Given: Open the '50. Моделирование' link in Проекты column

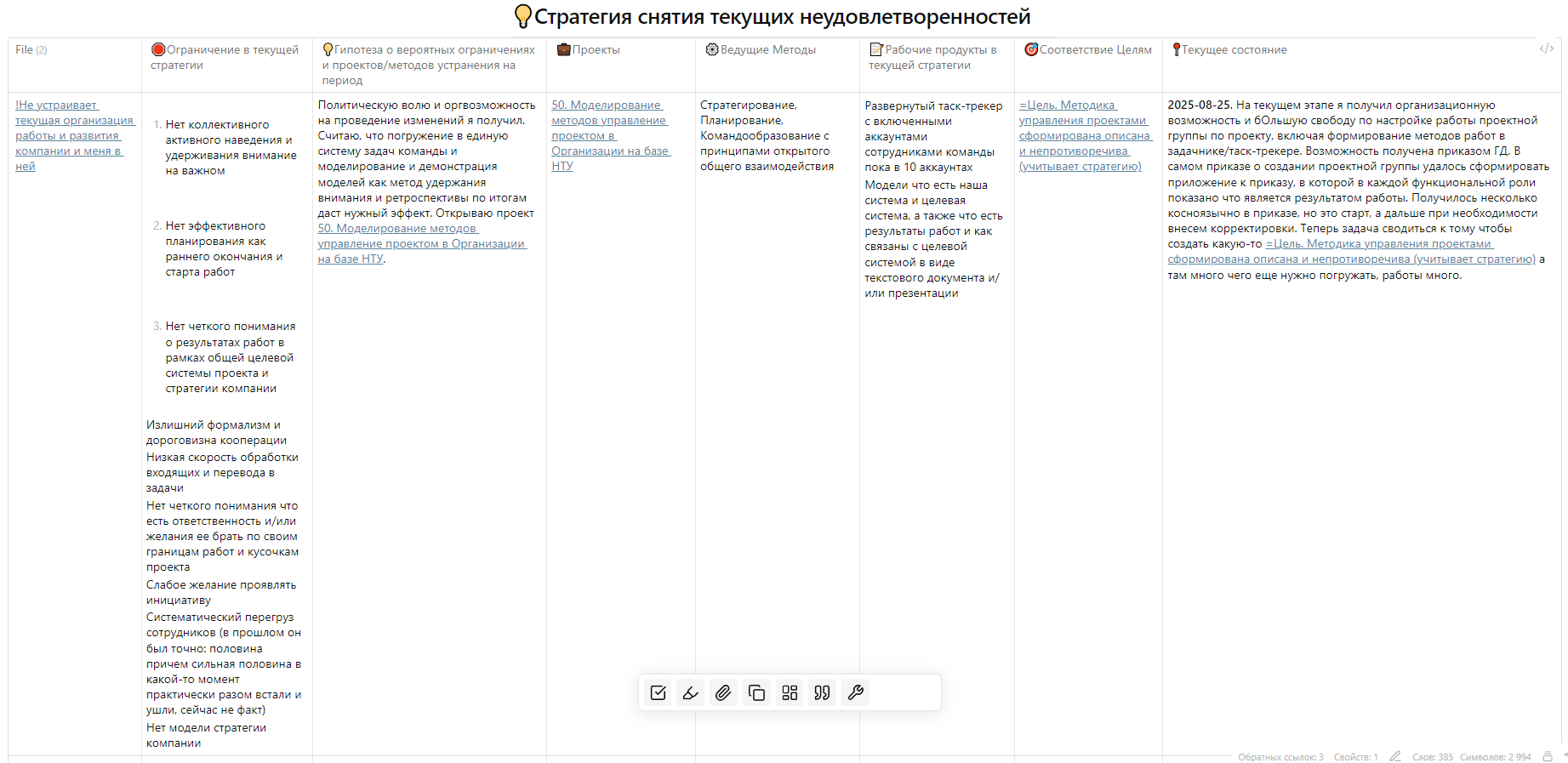Looking at the screenshot, I should tap(609, 135).
